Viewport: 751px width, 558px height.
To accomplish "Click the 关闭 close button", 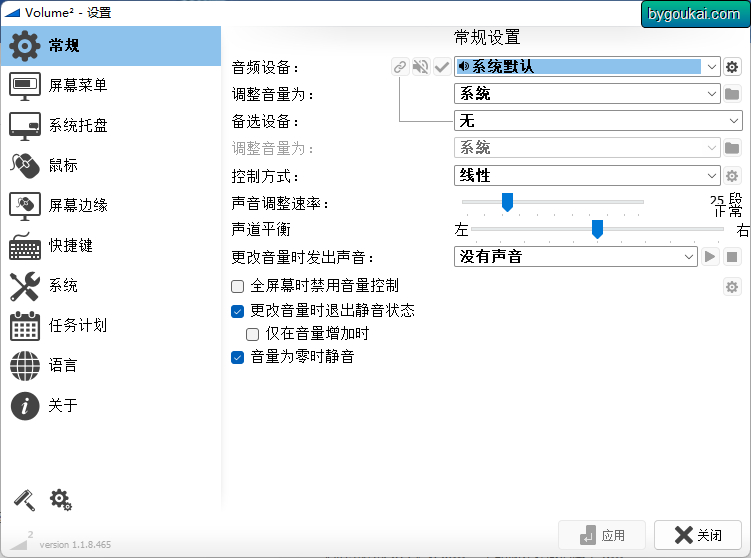I will [698, 535].
